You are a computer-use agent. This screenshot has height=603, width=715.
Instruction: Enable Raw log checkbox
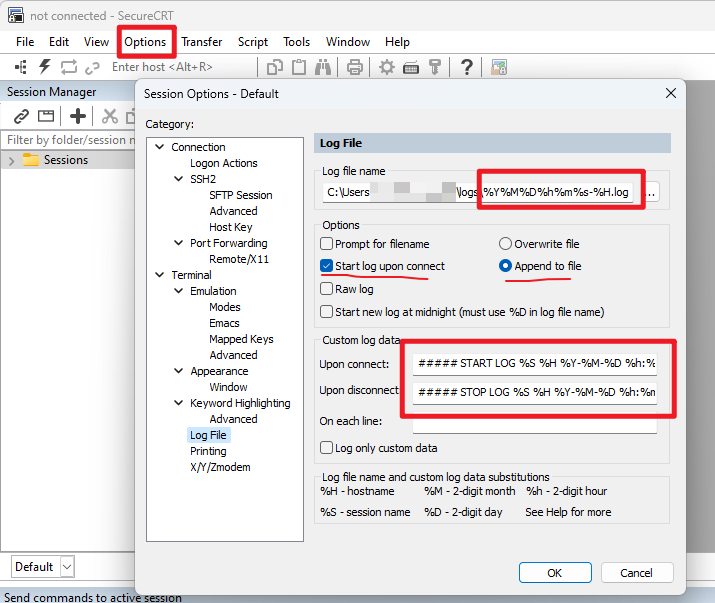pyautogui.click(x=326, y=289)
